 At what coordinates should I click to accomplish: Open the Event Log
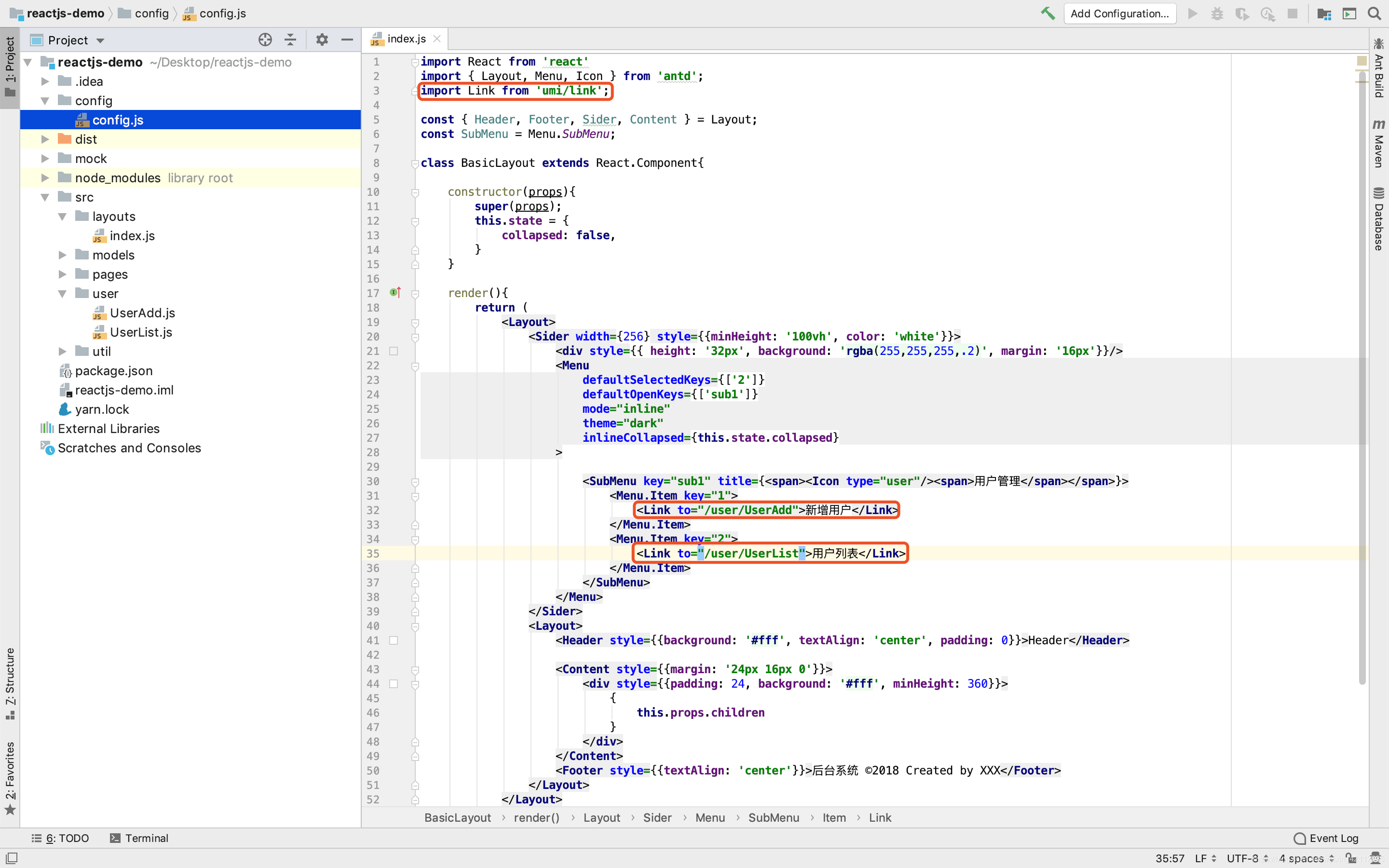pyautogui.click(x=1326, y=838)
